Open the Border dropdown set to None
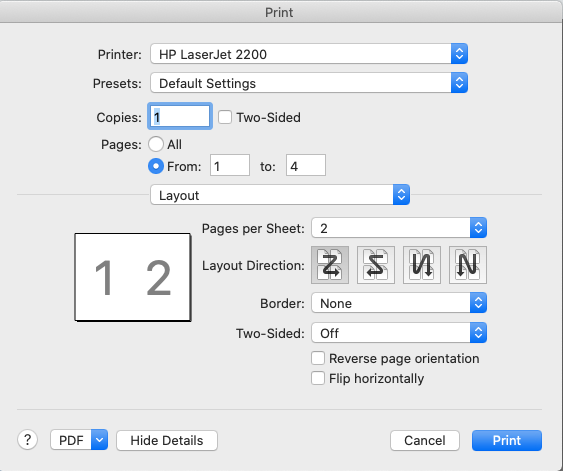The width and height of the screenshot is (563, 471). tap(399, 303)
